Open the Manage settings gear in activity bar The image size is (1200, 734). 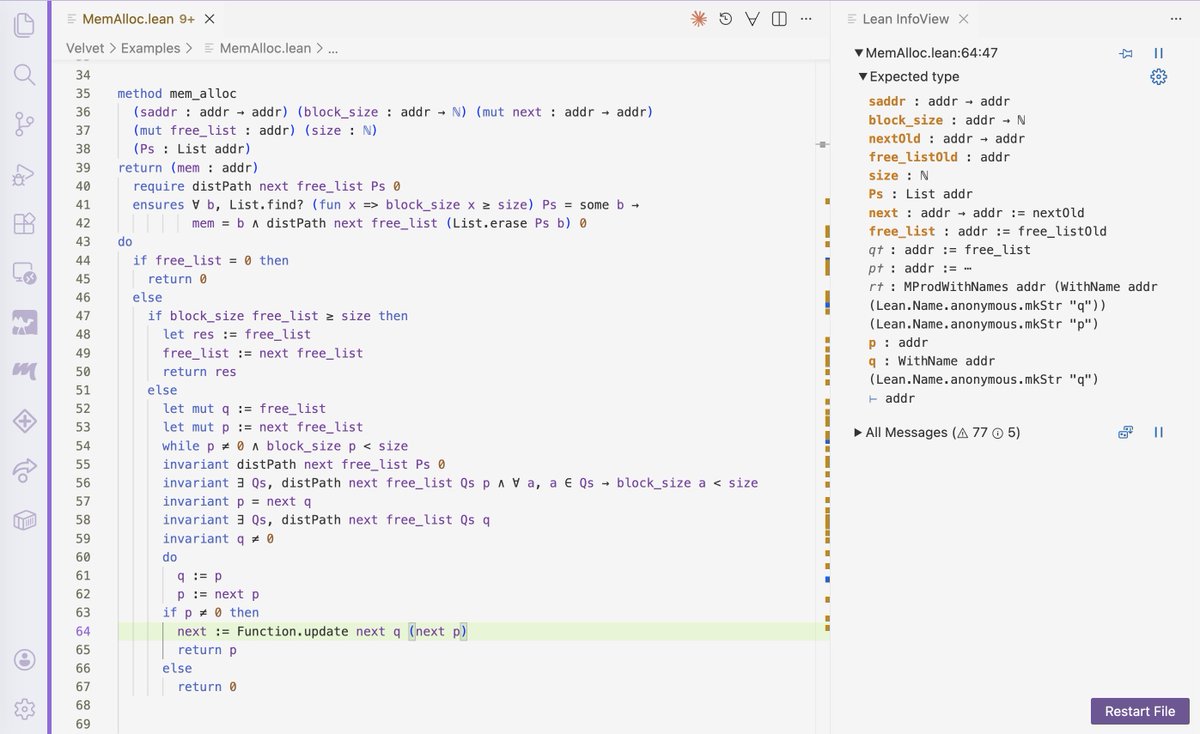24,709
